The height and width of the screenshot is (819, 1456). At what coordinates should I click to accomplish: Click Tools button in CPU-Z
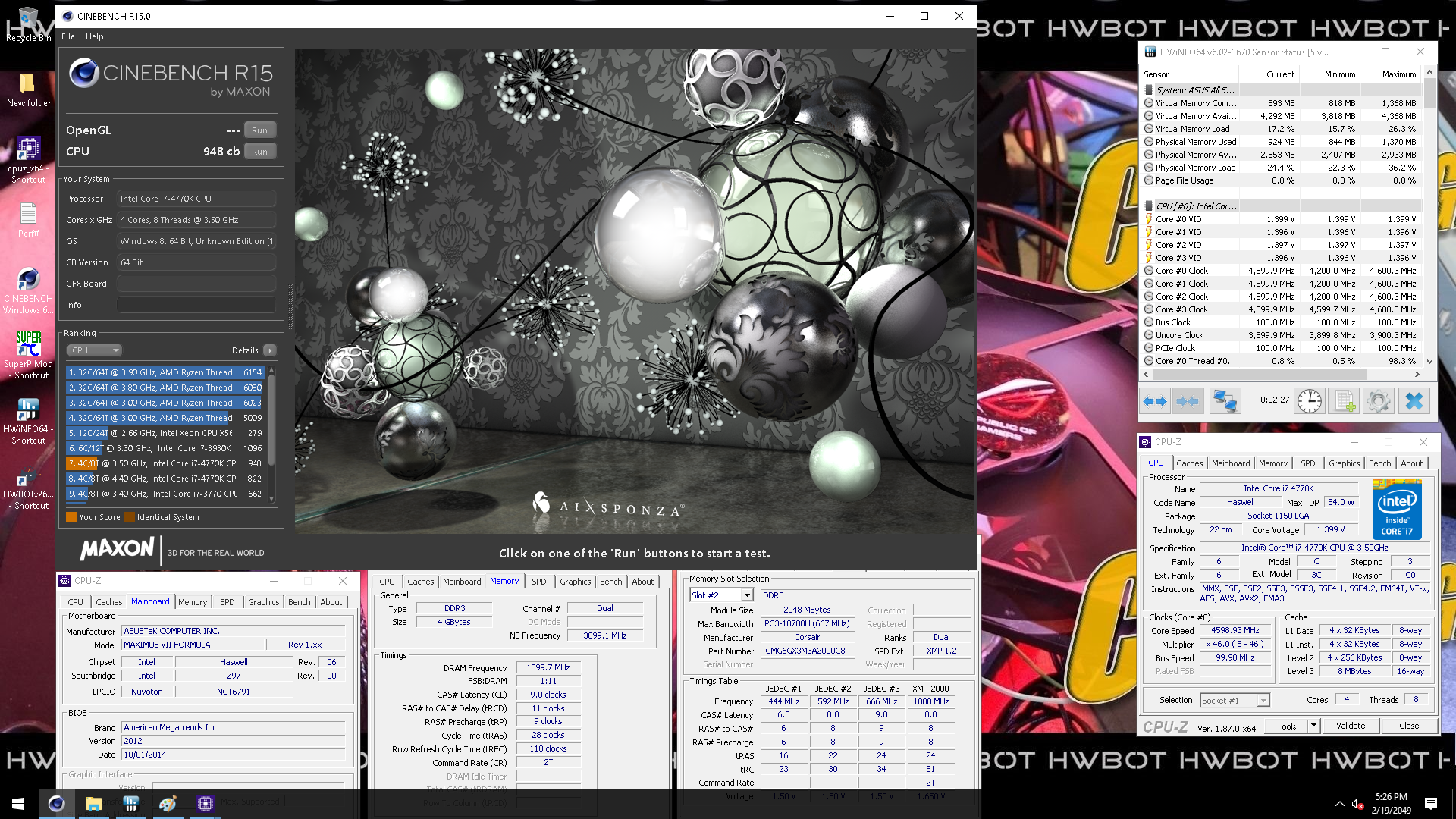coord(1286,726)
